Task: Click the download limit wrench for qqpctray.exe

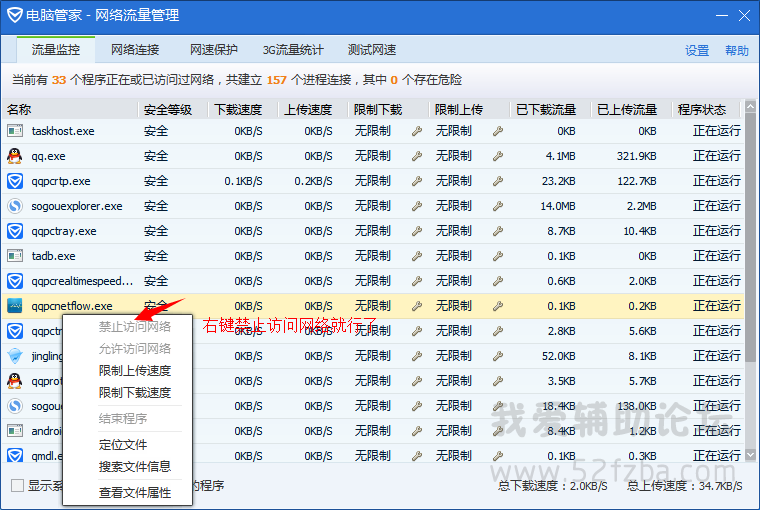Action: click(417, 231)
